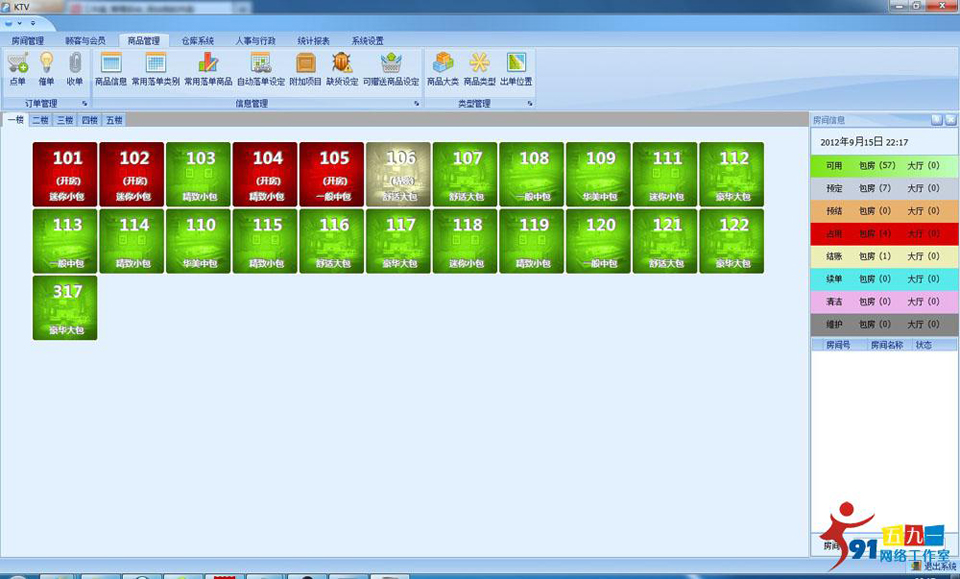The height and width of the screenshot is (579, 960).
Task: Click the 收单 paperclip icon
Action: pos(75,68)
